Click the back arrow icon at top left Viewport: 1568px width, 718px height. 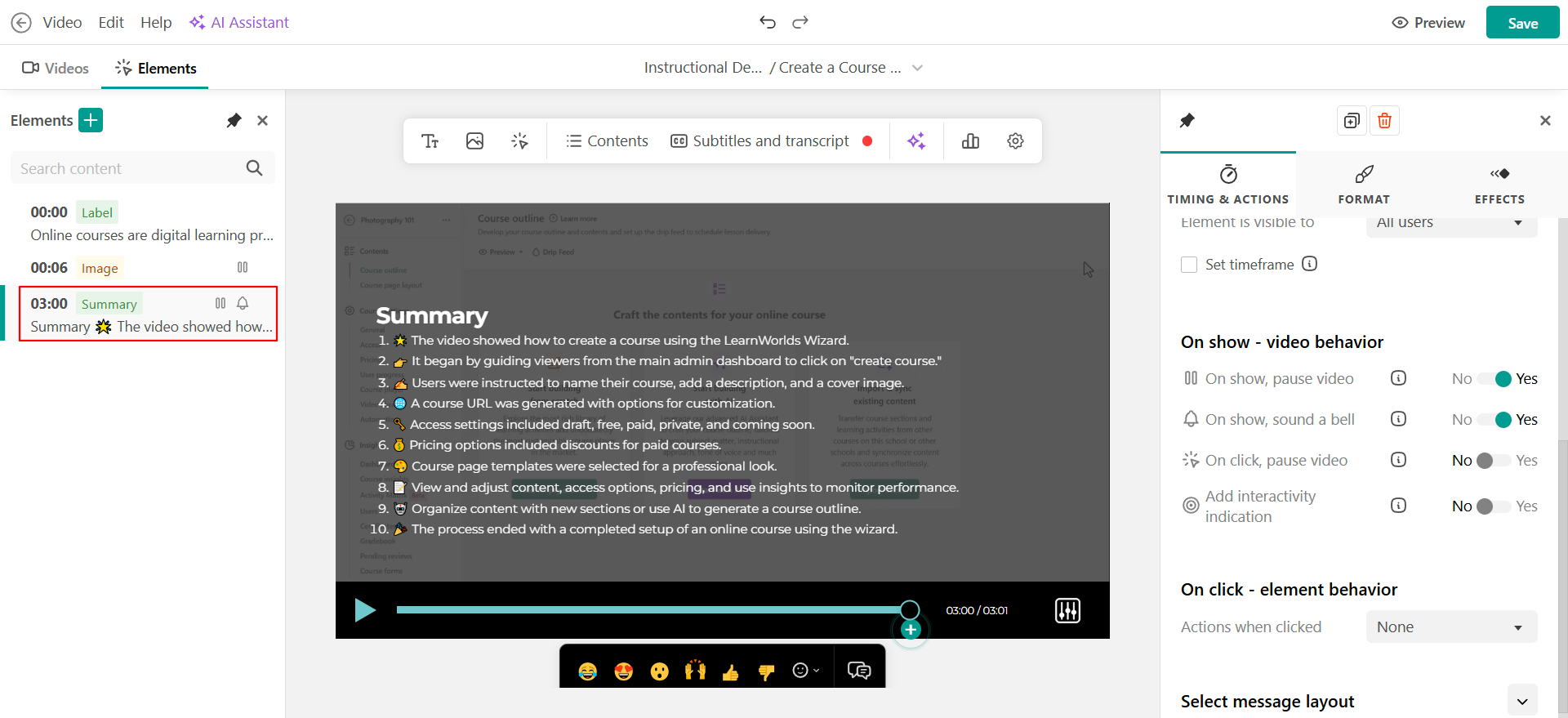[21, 23]
